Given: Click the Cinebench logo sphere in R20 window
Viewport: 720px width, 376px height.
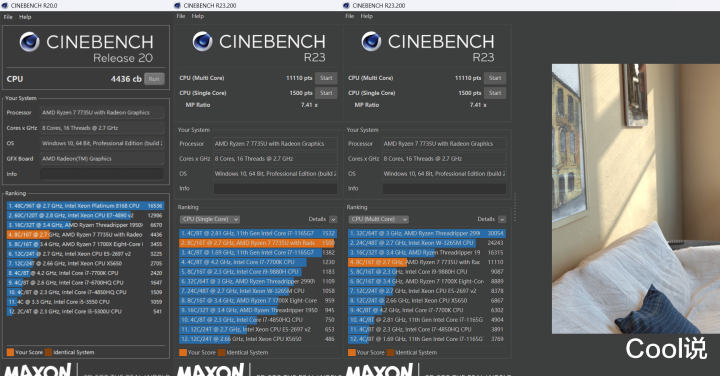Looking at the screenshot, I should (x=29, y=42).
